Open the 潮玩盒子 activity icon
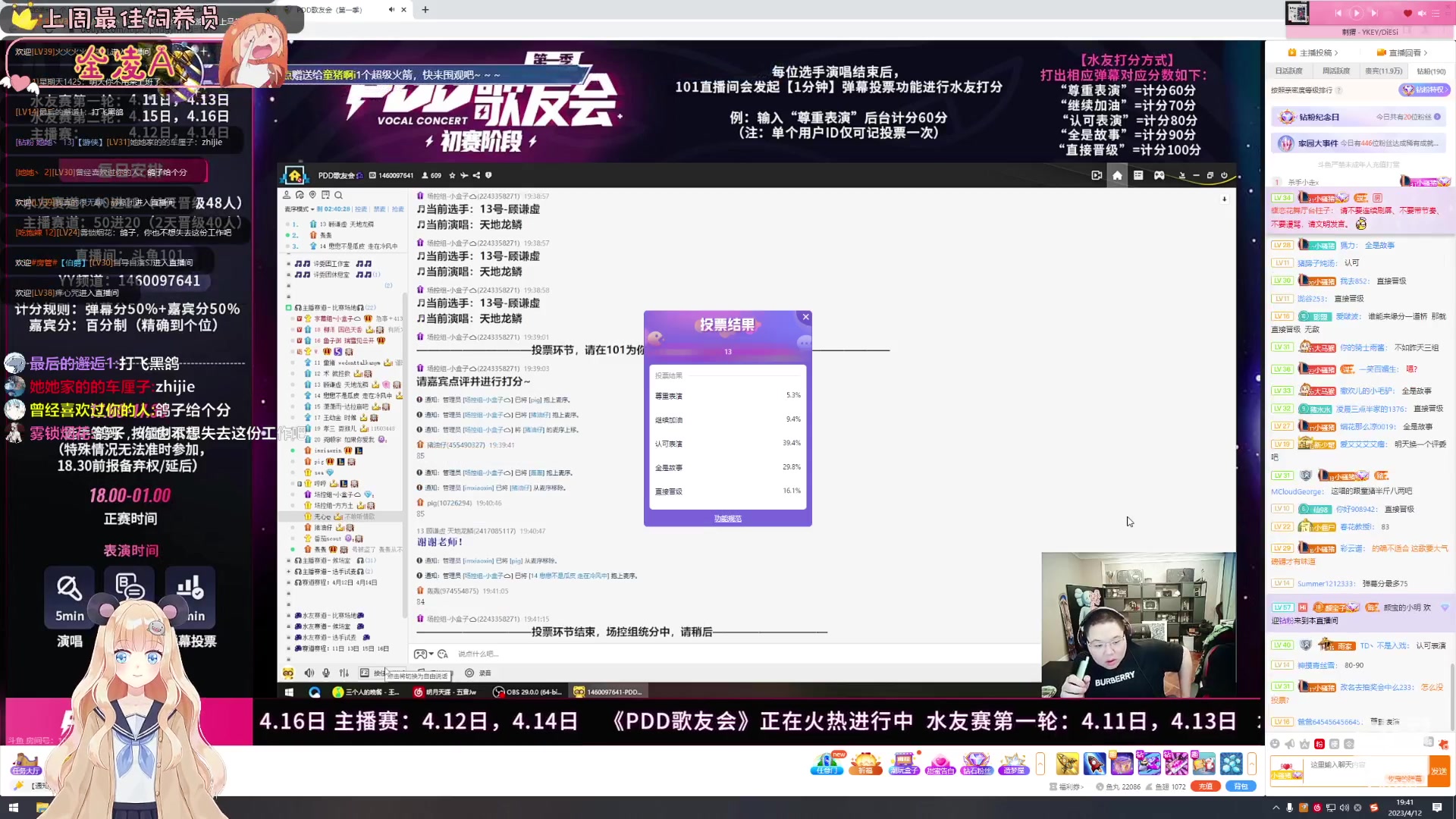 coord(903,763)
